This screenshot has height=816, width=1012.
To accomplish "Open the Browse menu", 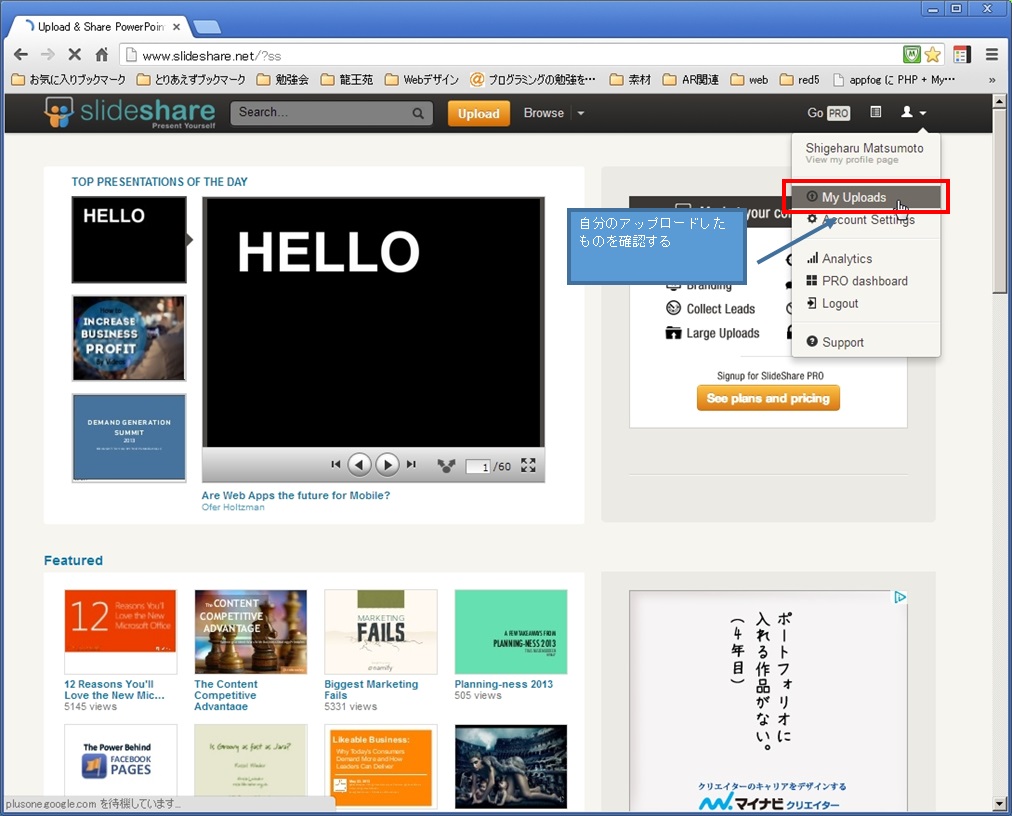I will coord(544,113).
